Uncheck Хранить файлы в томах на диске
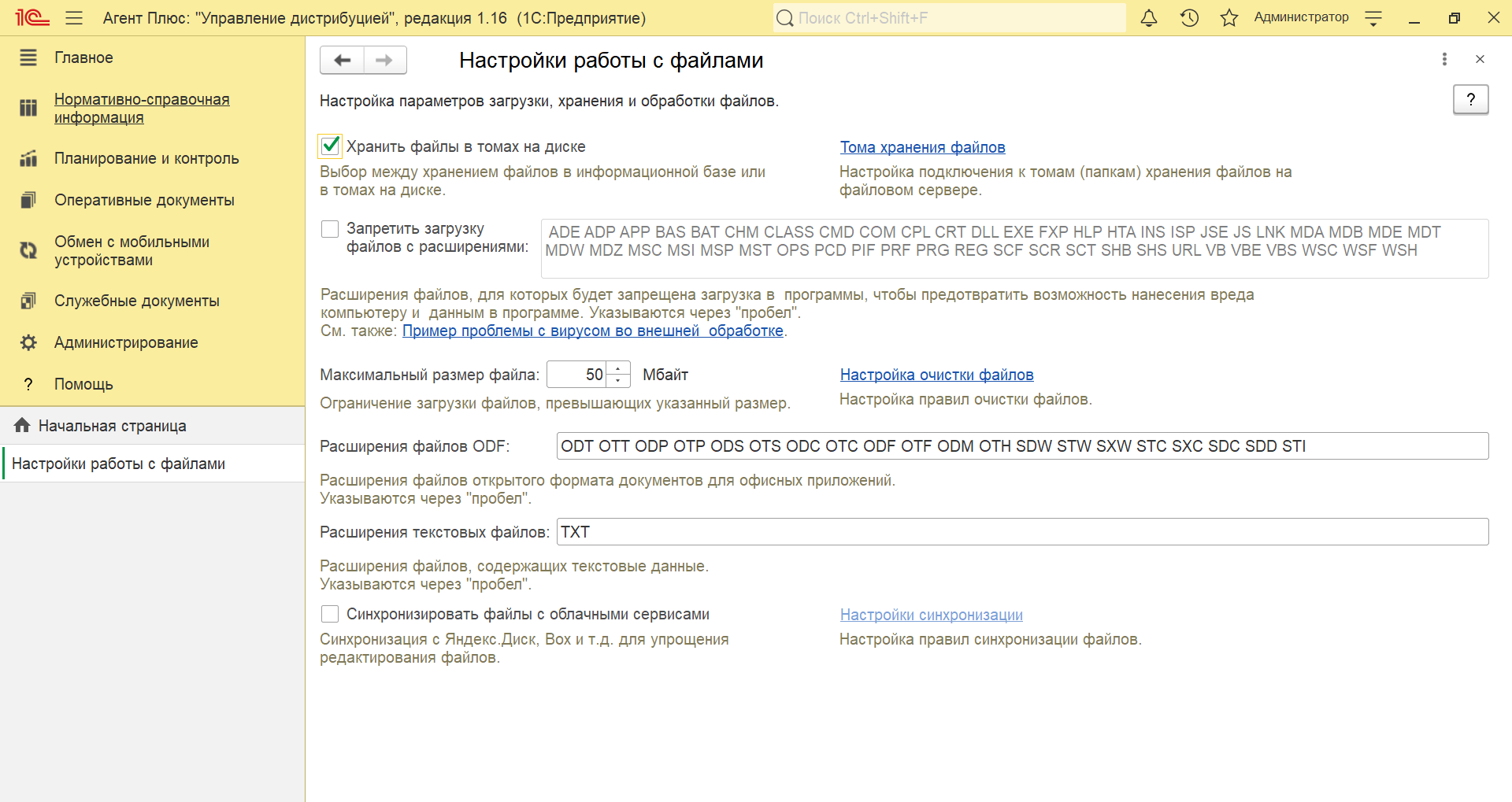The image size is (1512, 802). coord(331,146)
